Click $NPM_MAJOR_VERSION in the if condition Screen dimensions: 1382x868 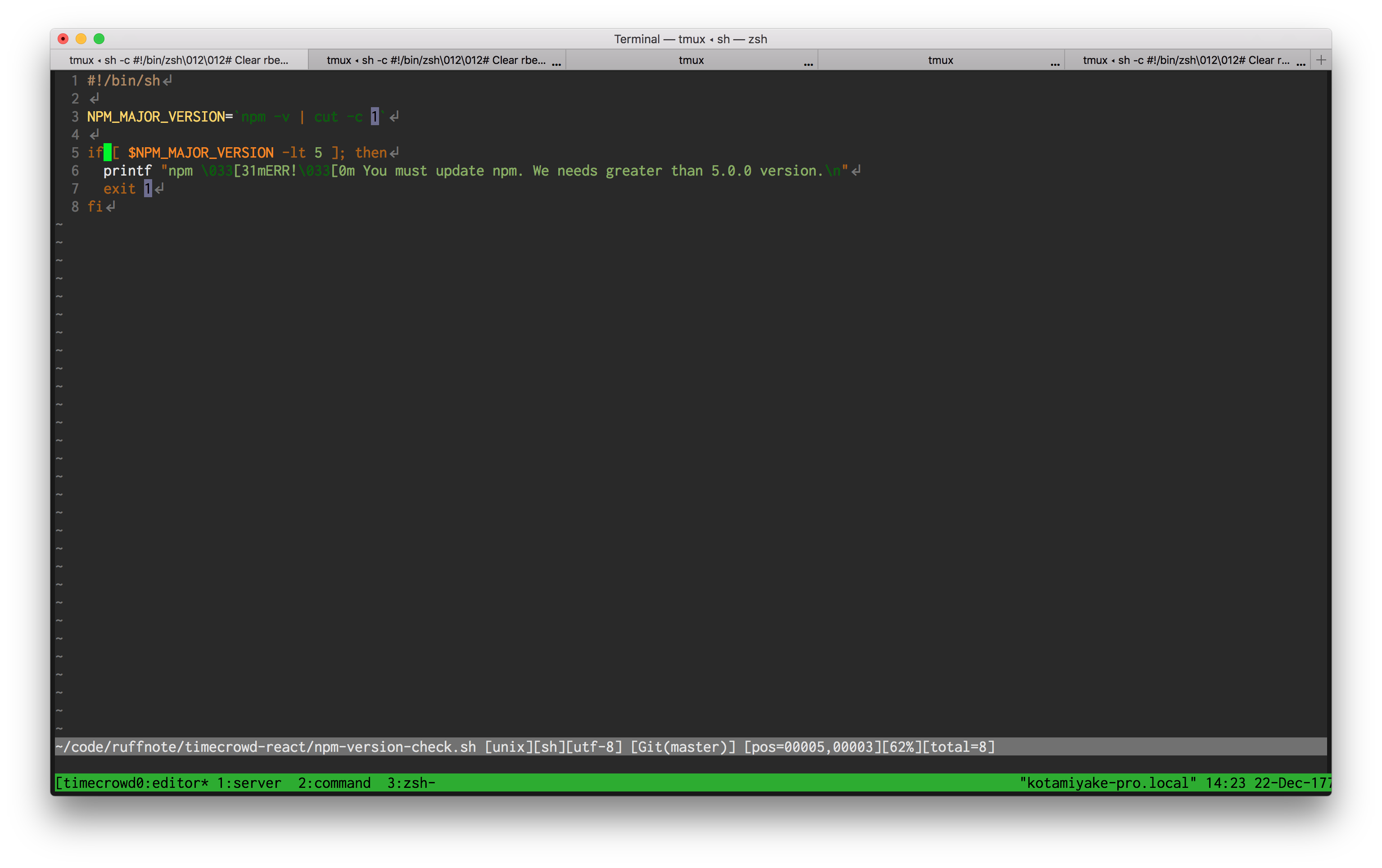pos(201,153)
